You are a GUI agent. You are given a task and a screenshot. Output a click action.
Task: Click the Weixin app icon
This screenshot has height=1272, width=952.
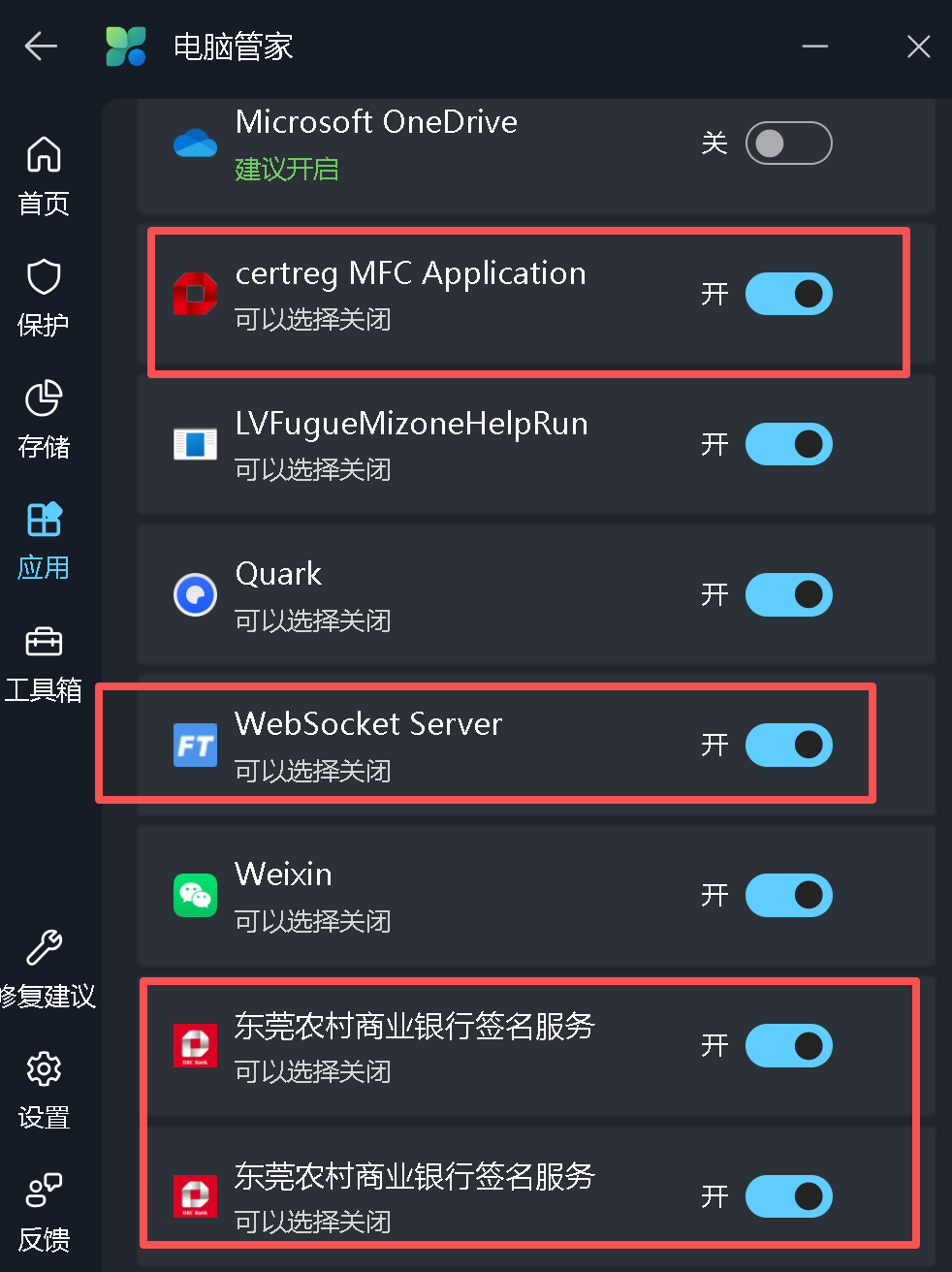[x=195, y=895]
